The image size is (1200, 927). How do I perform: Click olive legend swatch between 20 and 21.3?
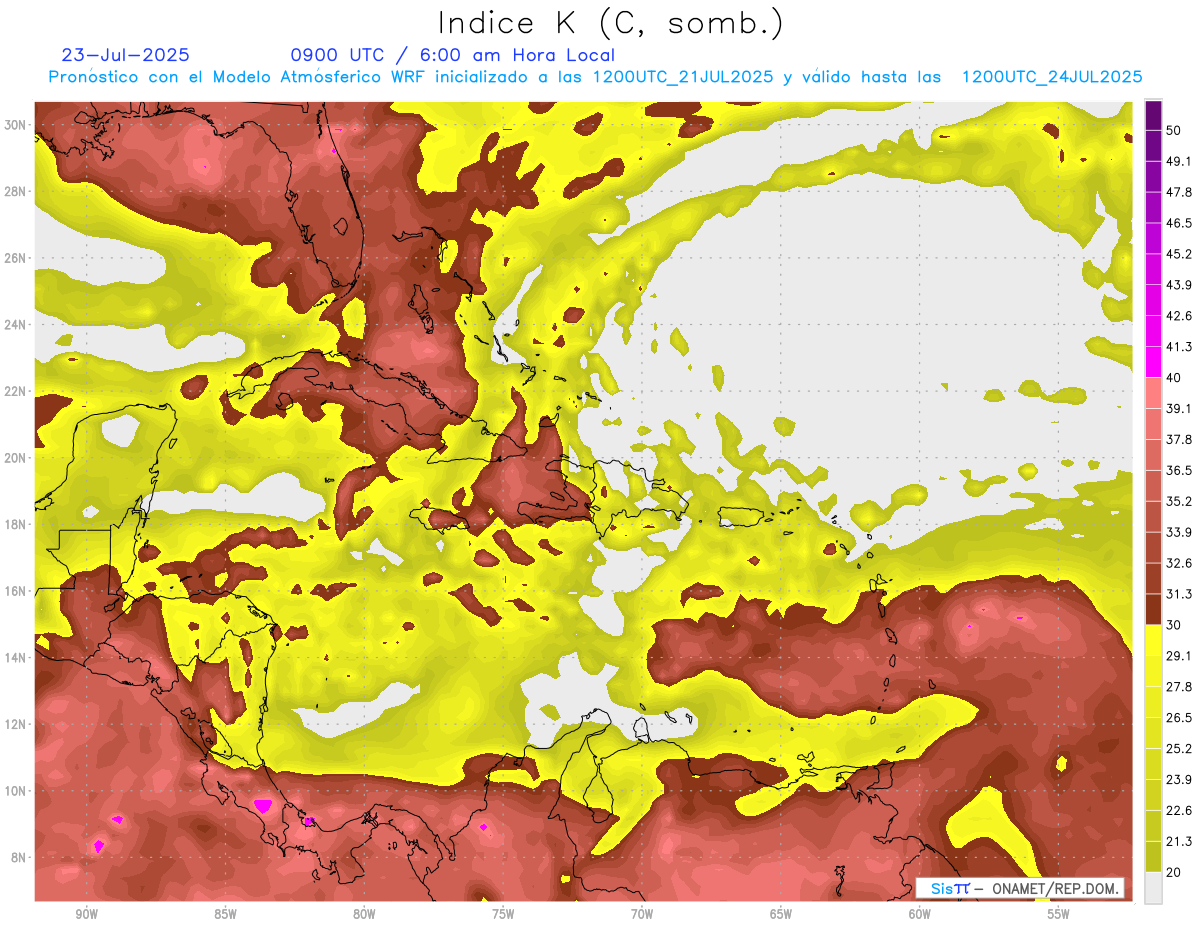(x=1153, y=857)
